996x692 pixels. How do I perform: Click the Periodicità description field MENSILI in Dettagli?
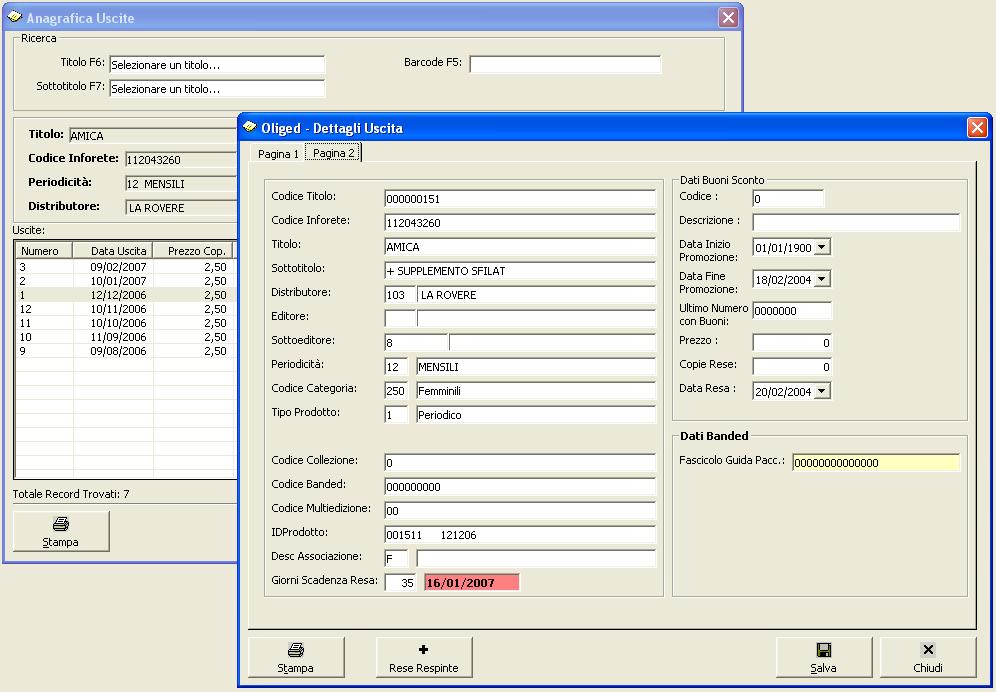[x=535, y=367]
